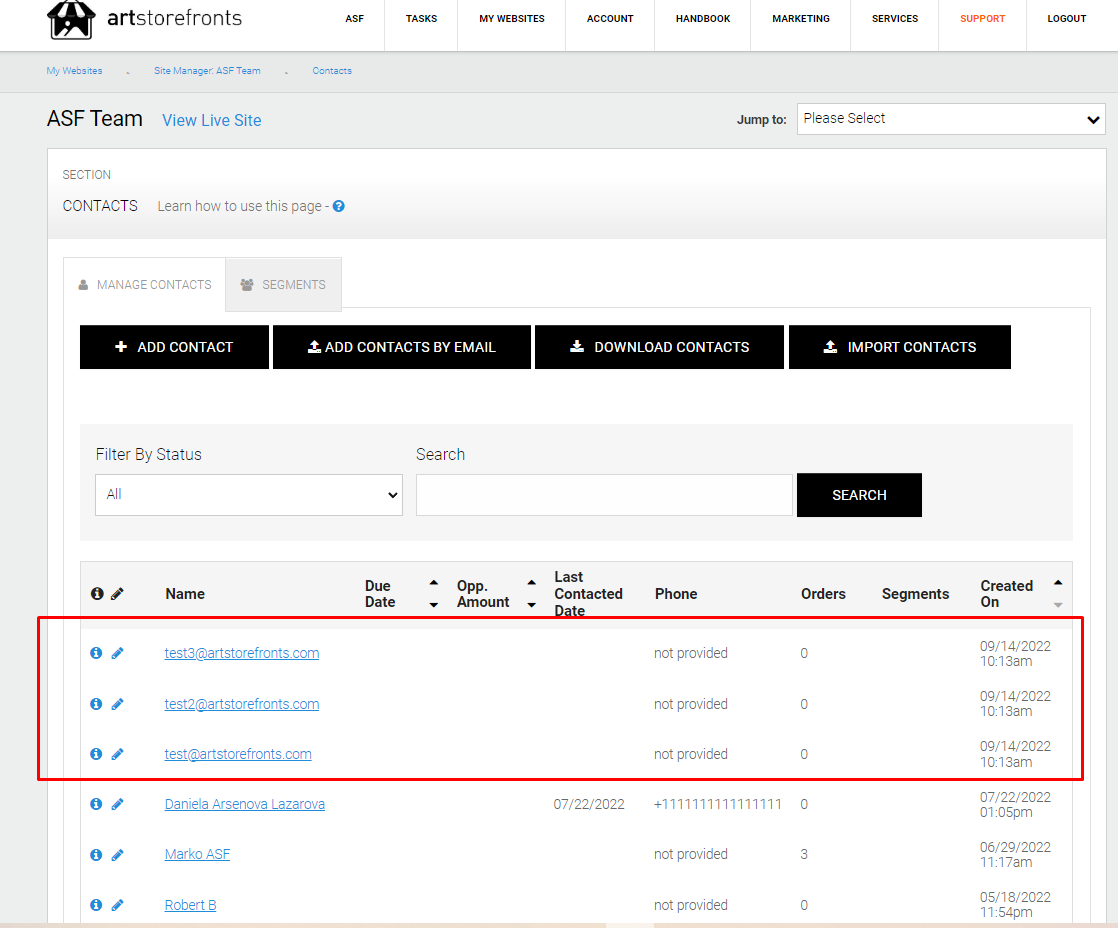The width and height of the screenshot is (1118, 928).
Task: Sort Due Date ascending arrow
Action: click(434, 583)
